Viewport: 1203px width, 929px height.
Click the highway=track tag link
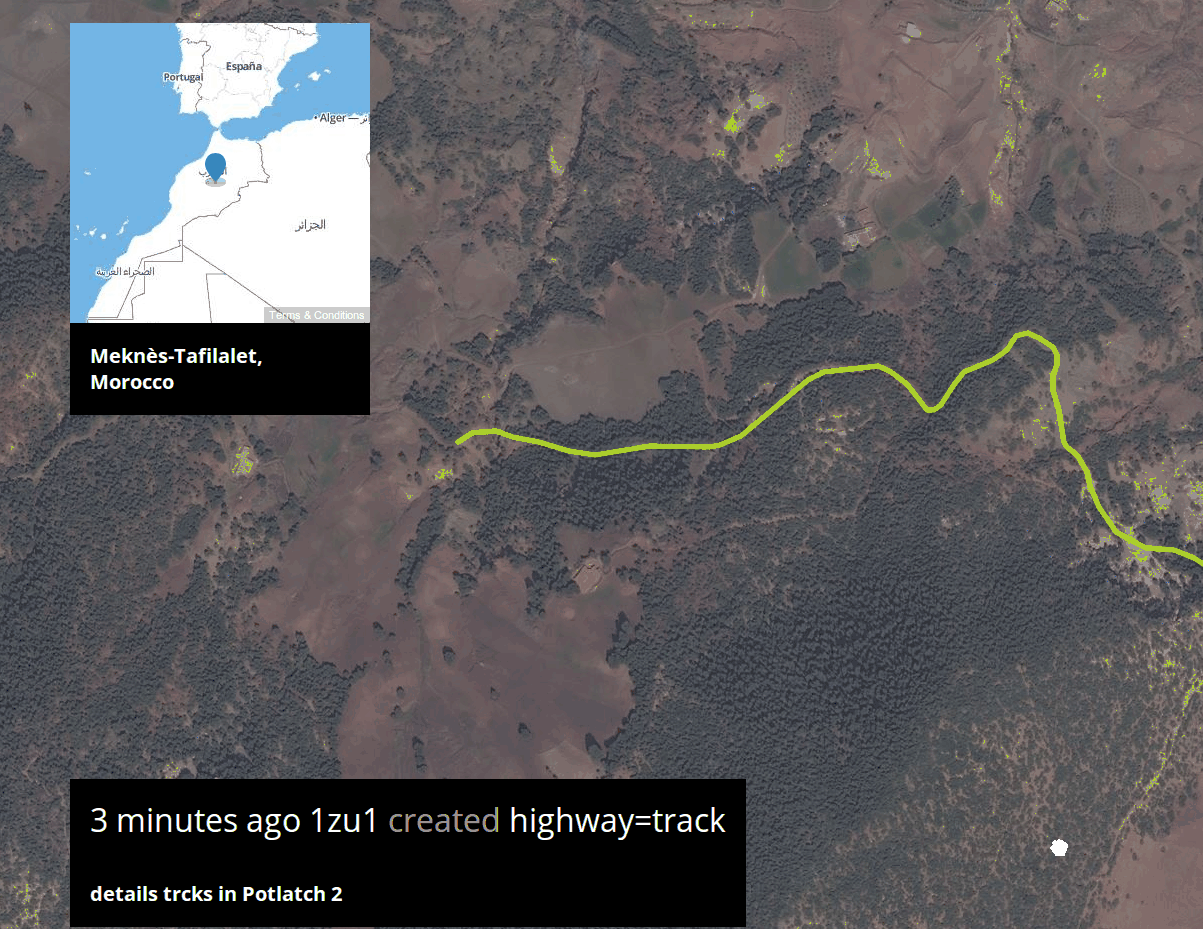[617, 821]
